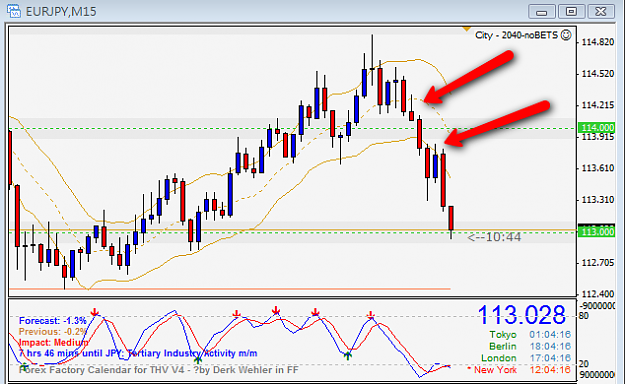Click the <--10:44 candle countdown label

pyautogui.click(x=494, y=237)
